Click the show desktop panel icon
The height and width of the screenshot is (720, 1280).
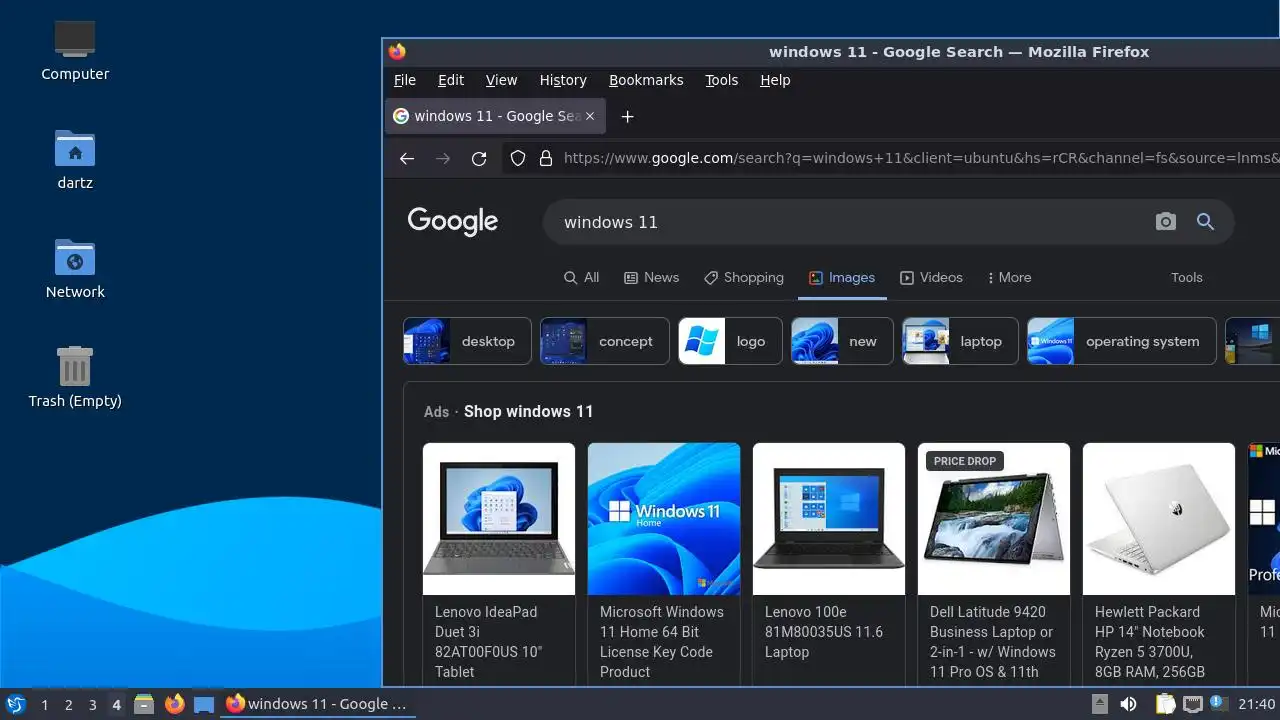tap(204, 704)
